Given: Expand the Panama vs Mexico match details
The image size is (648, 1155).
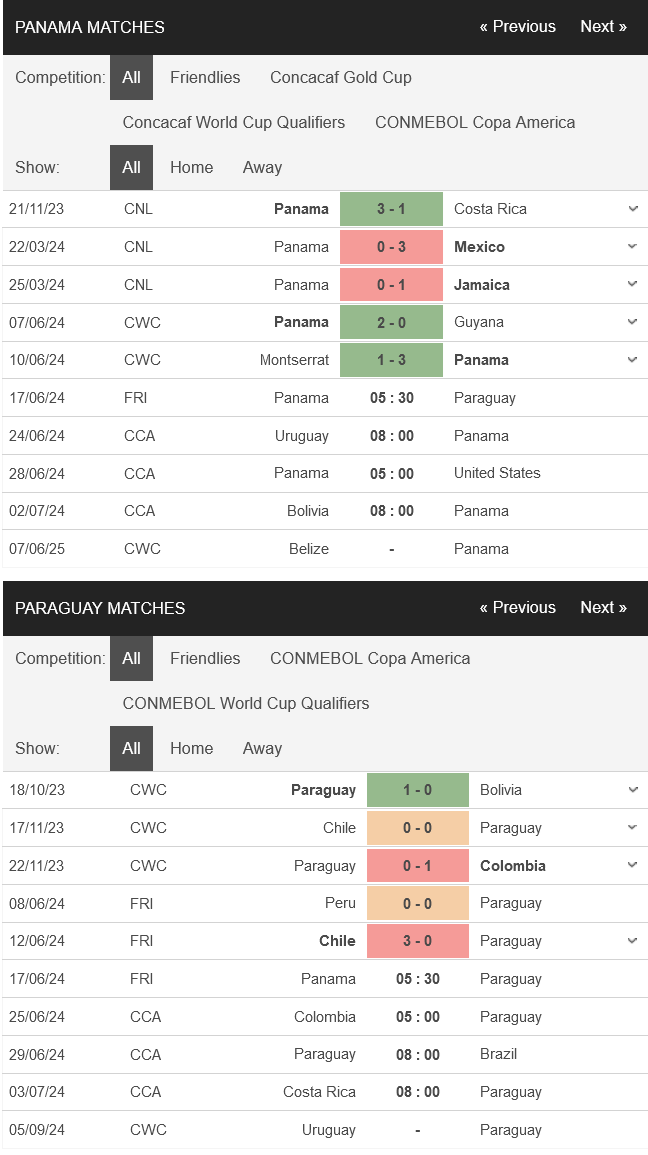Looking at the screenshot, I should coord(632,247).
